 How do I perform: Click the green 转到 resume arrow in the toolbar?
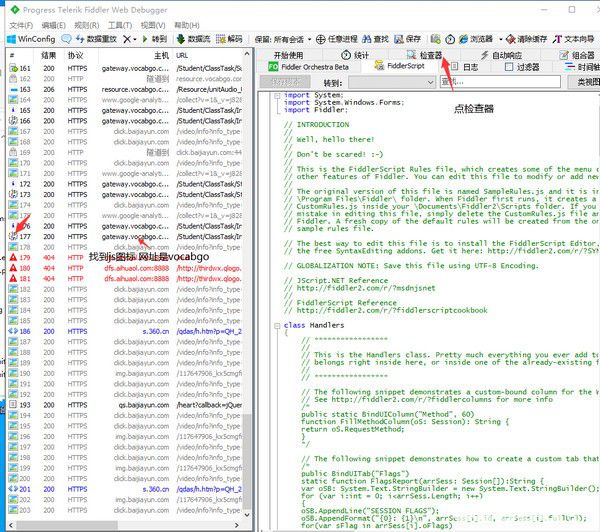155,39
